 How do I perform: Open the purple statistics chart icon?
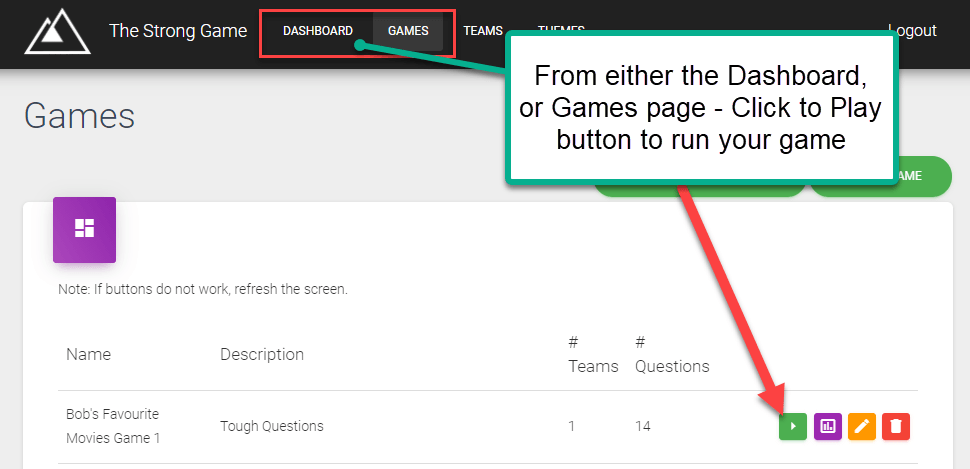827,426
